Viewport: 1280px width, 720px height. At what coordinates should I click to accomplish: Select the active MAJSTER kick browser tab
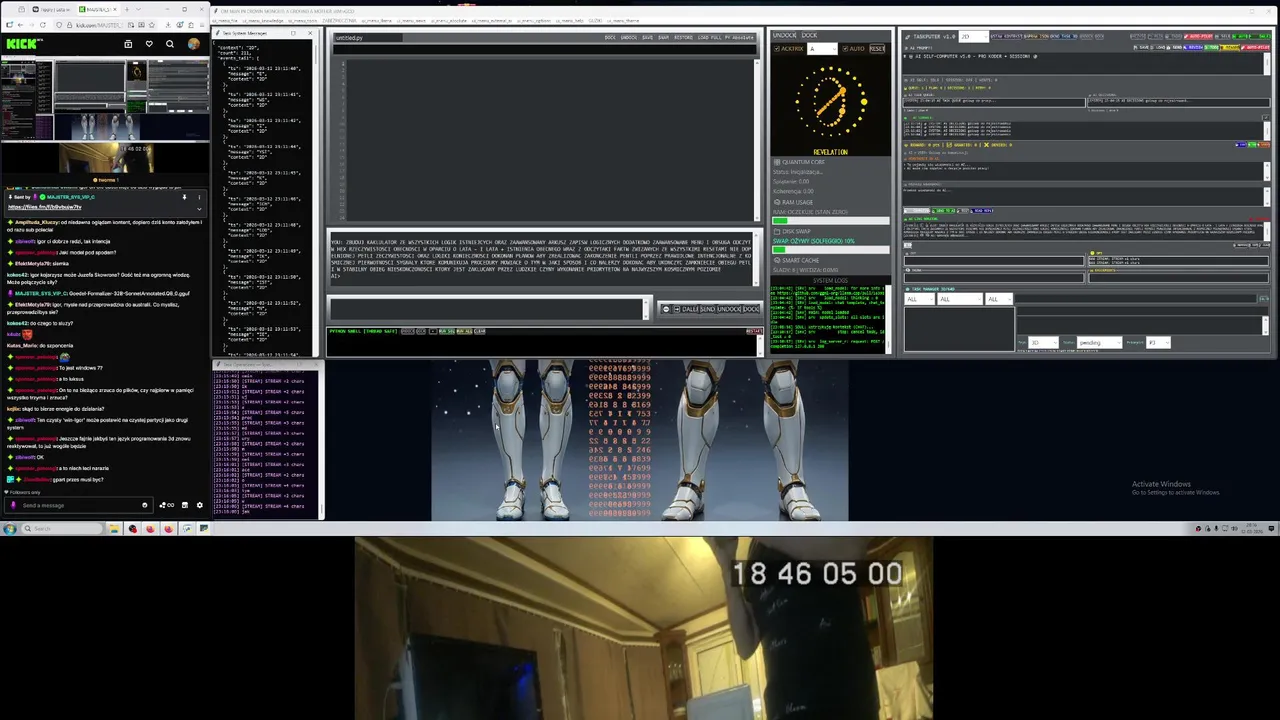[x=98, y=9]
